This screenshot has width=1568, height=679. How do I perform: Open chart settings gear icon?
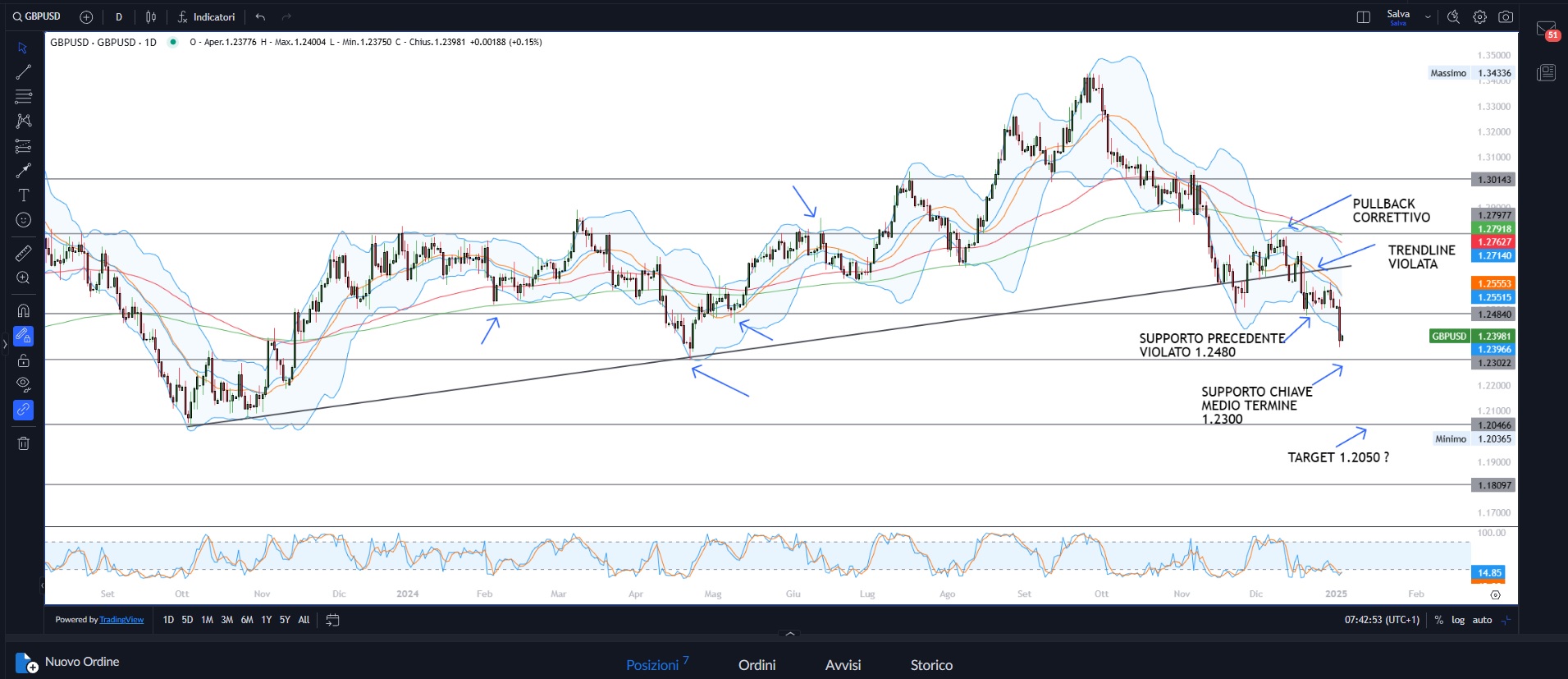tap(1479, 17)
